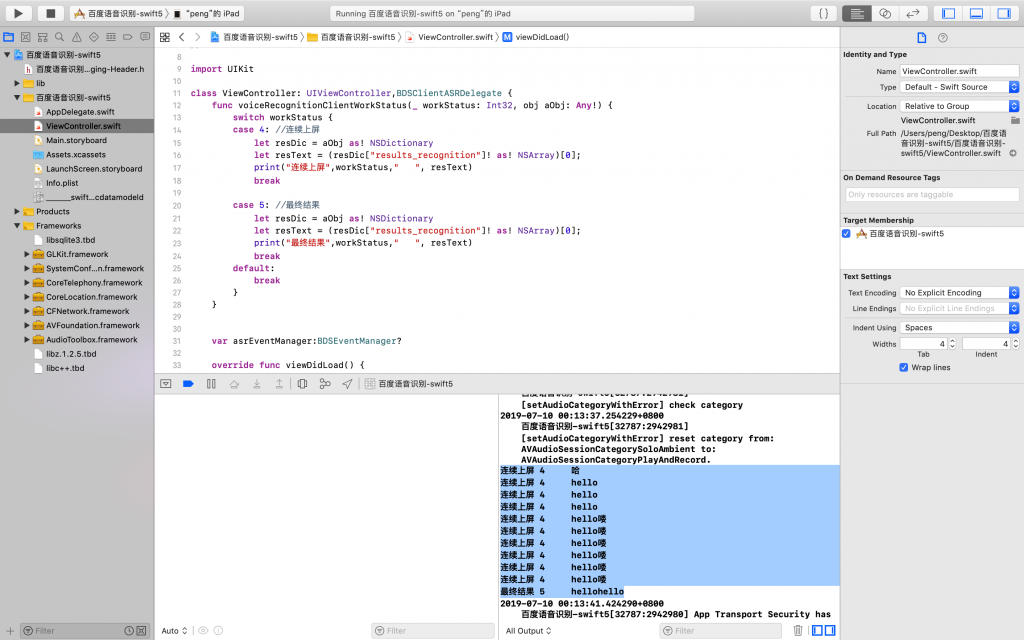Screen dimensions: 1024x640
Task: Stop the running app
Action: 50,13
